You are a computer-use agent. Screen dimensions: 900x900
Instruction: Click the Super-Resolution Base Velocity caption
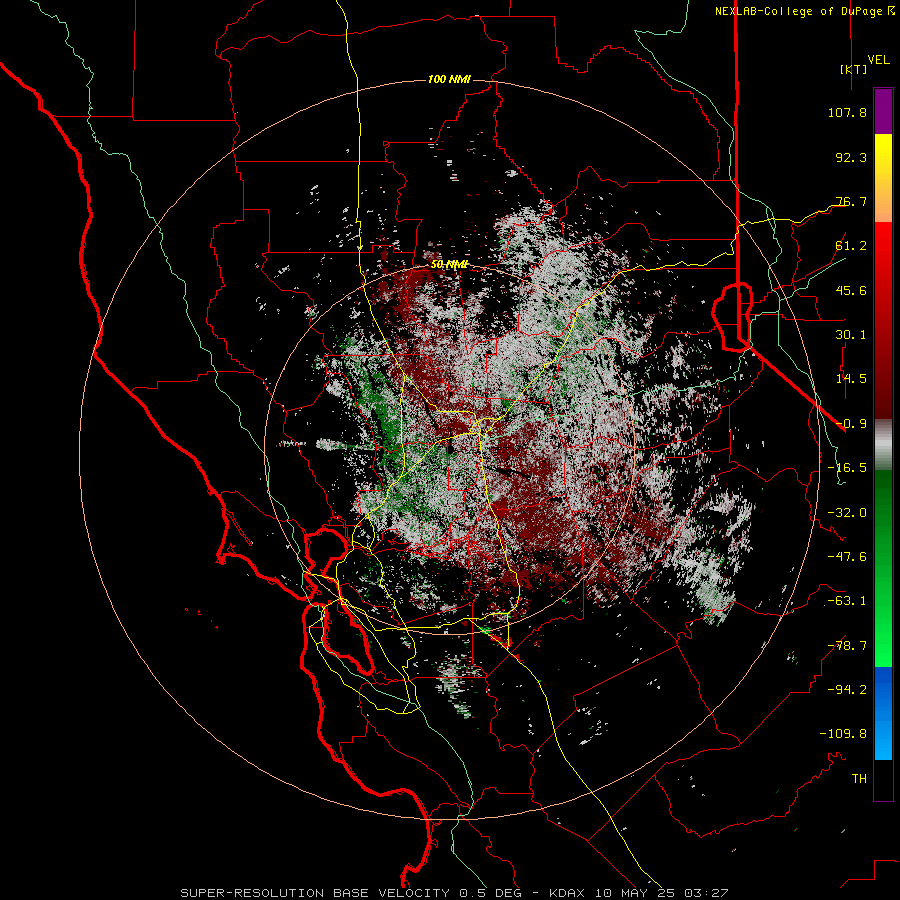pos(454,893)
